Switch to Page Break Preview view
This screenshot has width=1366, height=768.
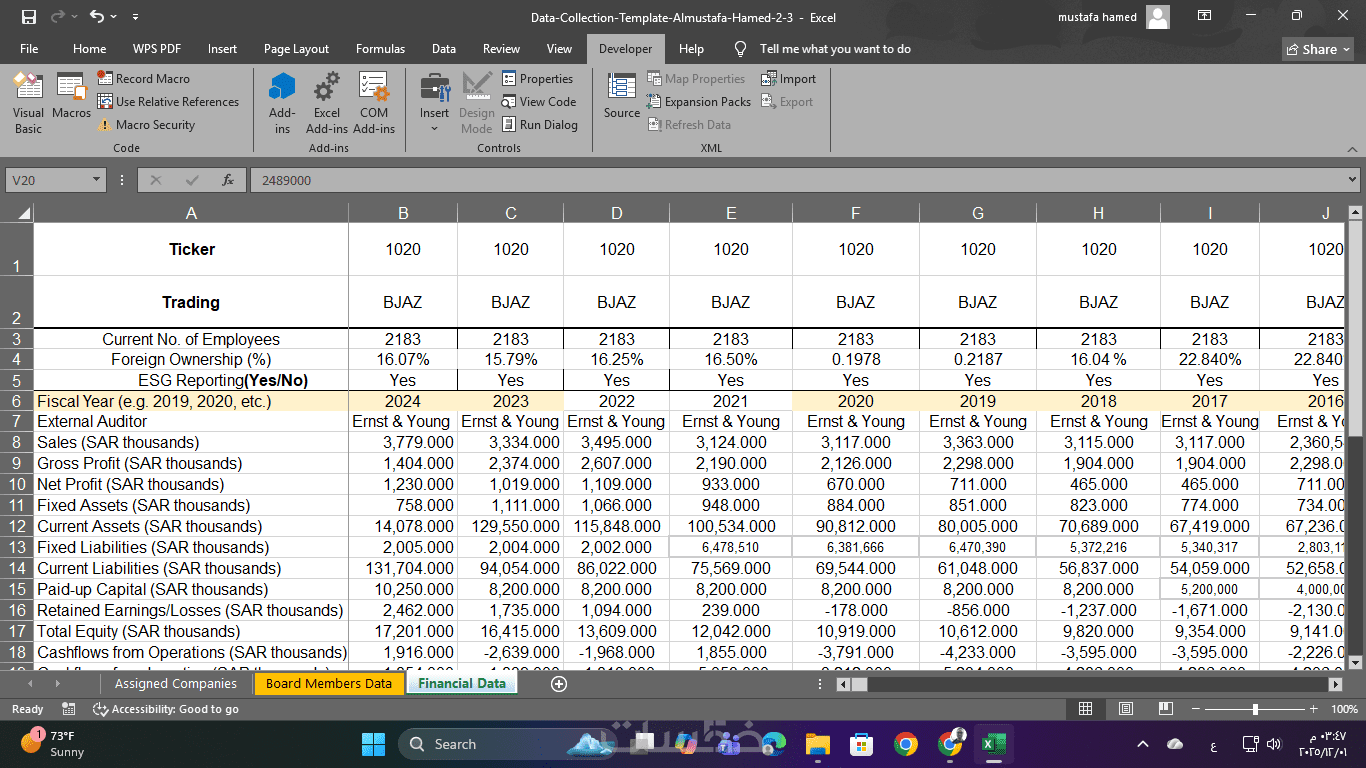click(1165, 709)
